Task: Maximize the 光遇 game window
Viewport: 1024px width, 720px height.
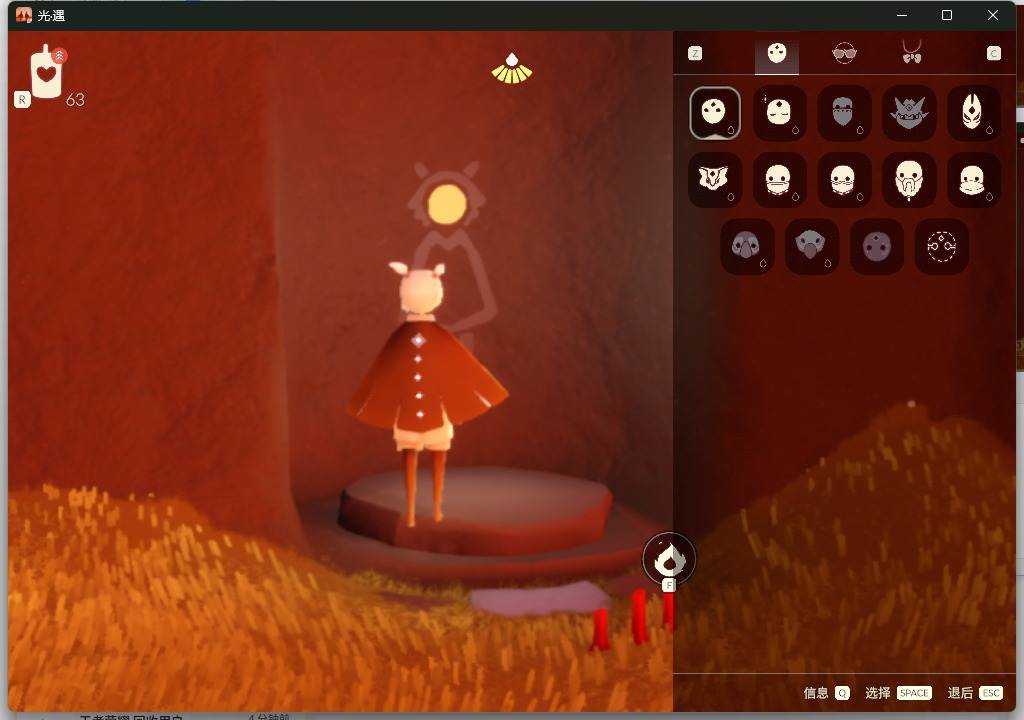Action: (x=947, y=15)
